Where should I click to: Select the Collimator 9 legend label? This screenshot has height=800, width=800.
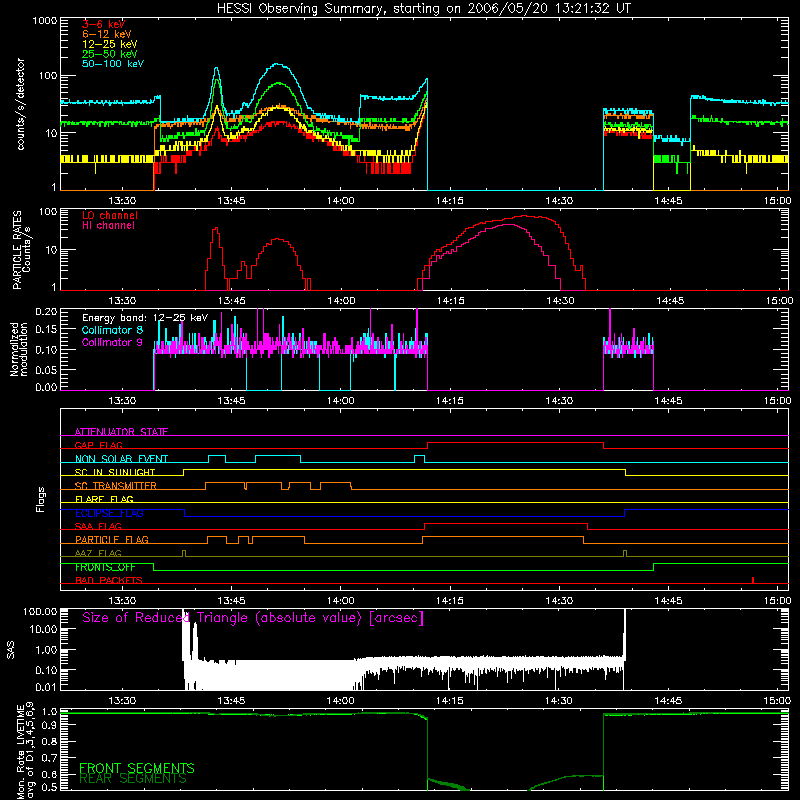tap(112, 342)
